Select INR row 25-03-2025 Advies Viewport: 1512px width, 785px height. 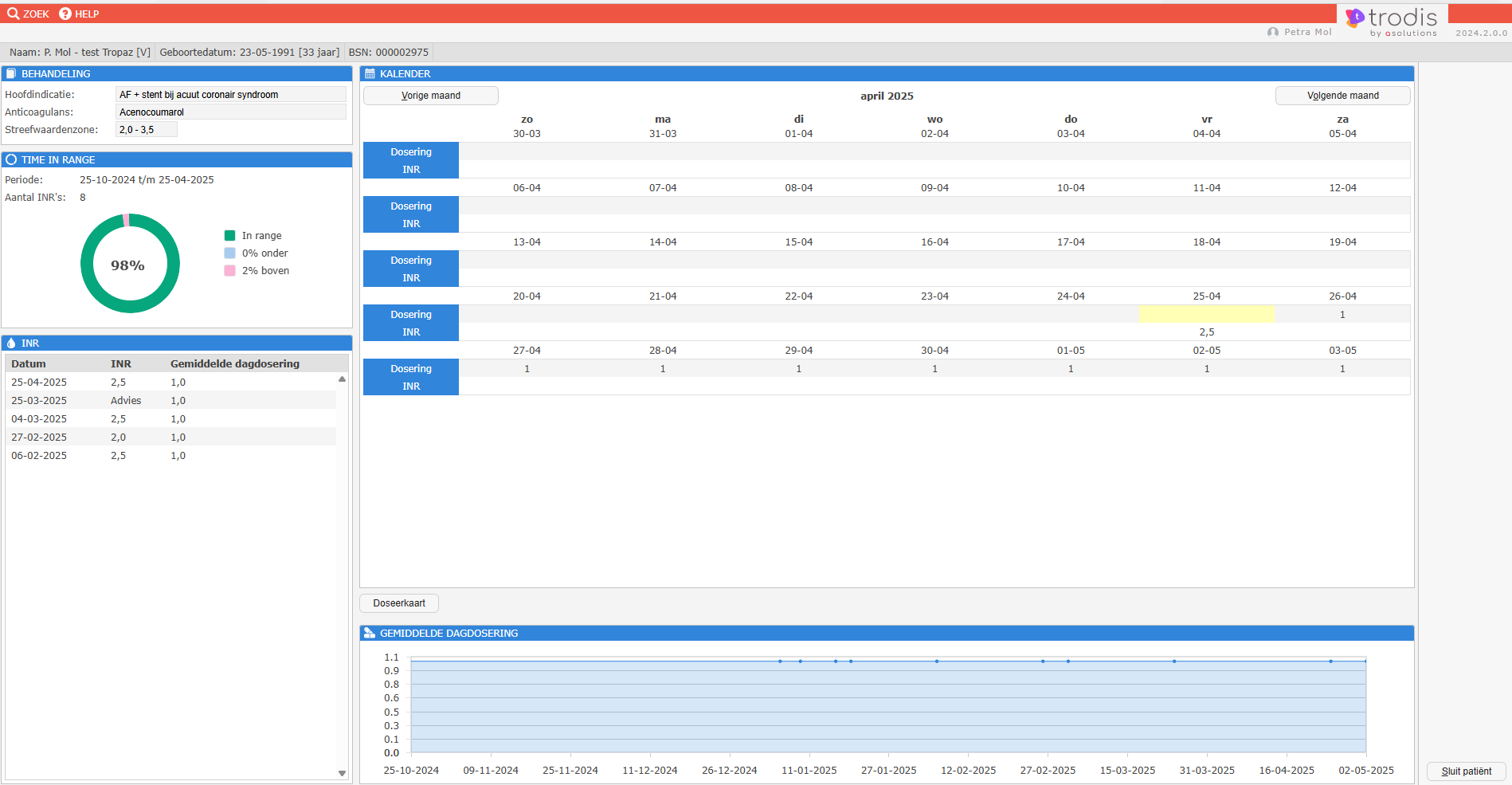[171, 400]
